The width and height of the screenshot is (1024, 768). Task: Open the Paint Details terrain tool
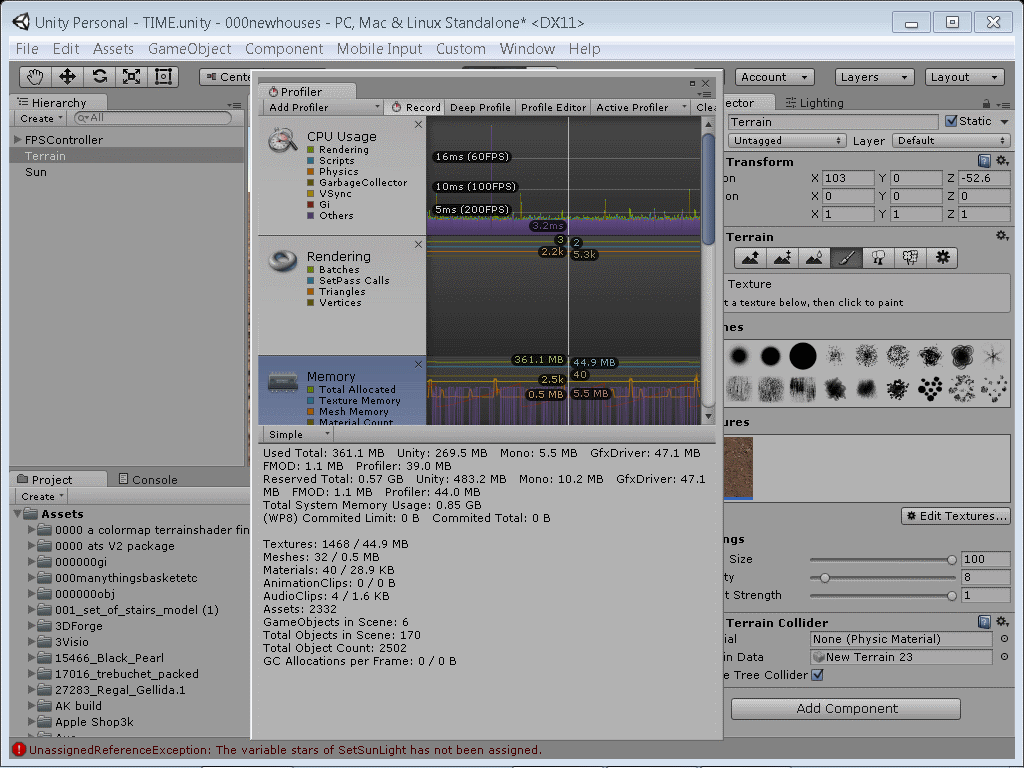point(912,257)
